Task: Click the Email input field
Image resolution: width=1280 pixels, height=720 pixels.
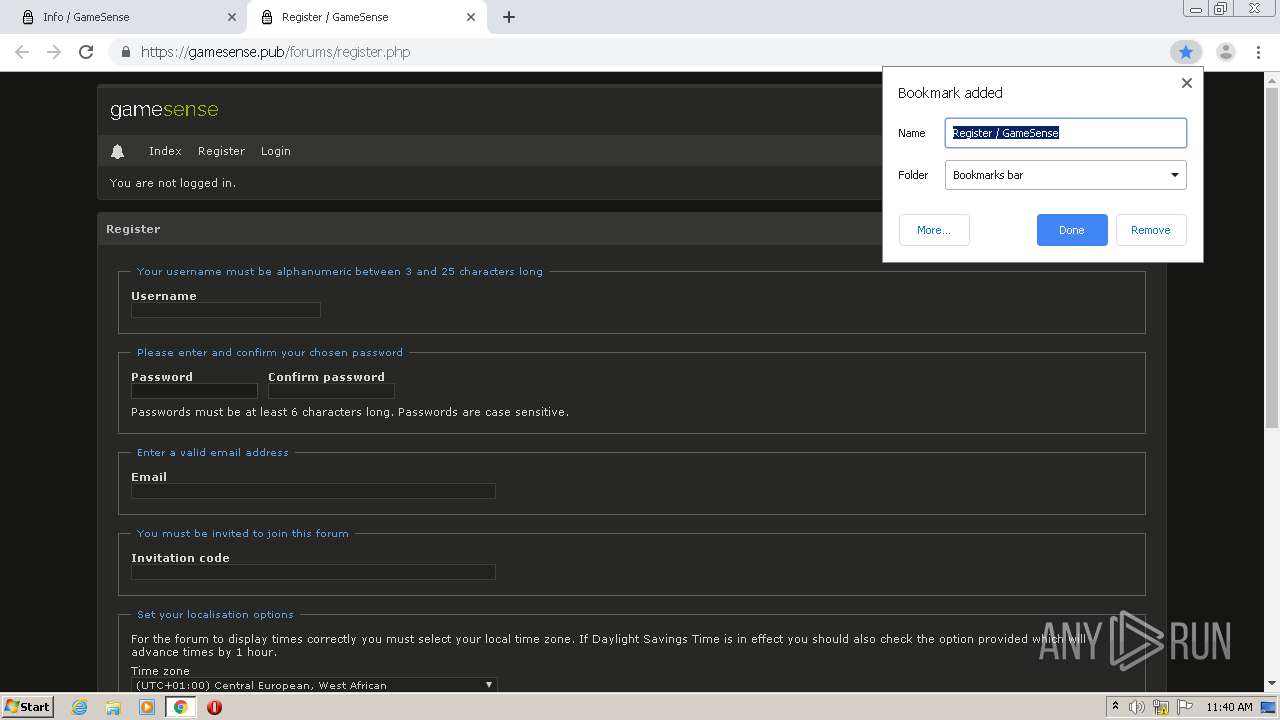Action: (x=313, y=491)
